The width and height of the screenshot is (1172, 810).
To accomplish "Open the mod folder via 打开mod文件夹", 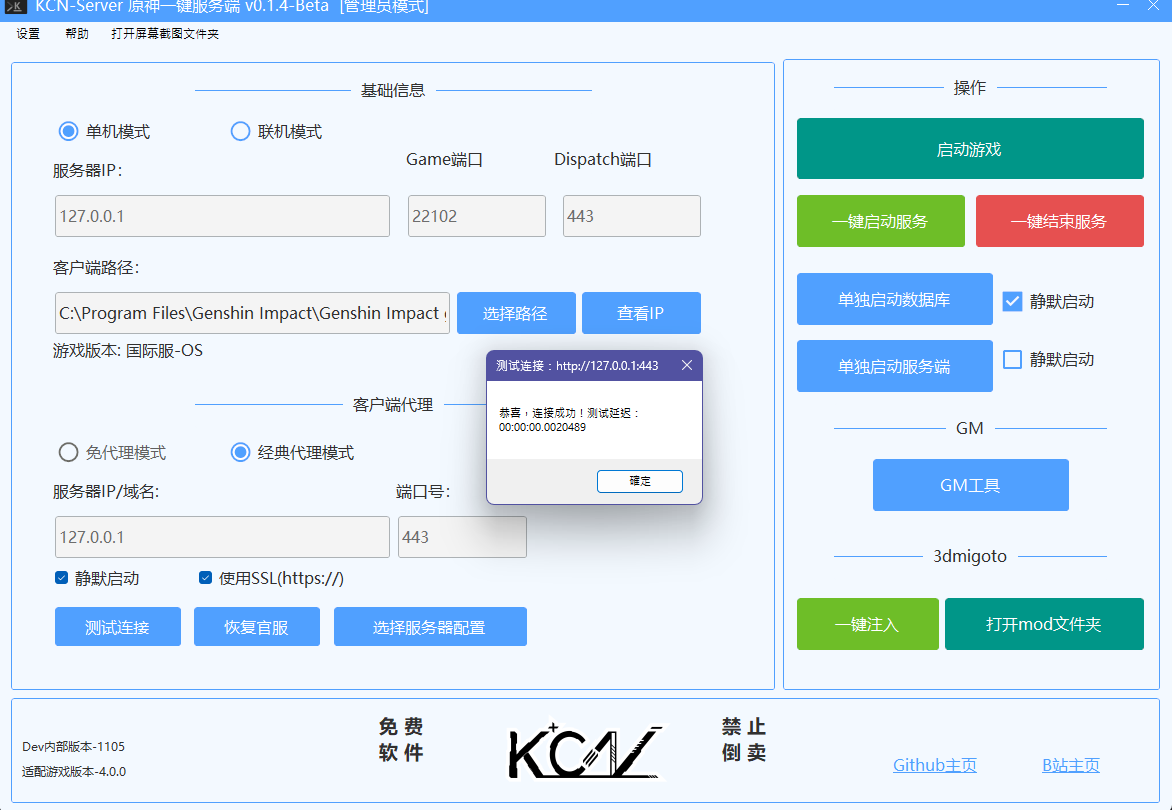I will (x=1044, y=623).
